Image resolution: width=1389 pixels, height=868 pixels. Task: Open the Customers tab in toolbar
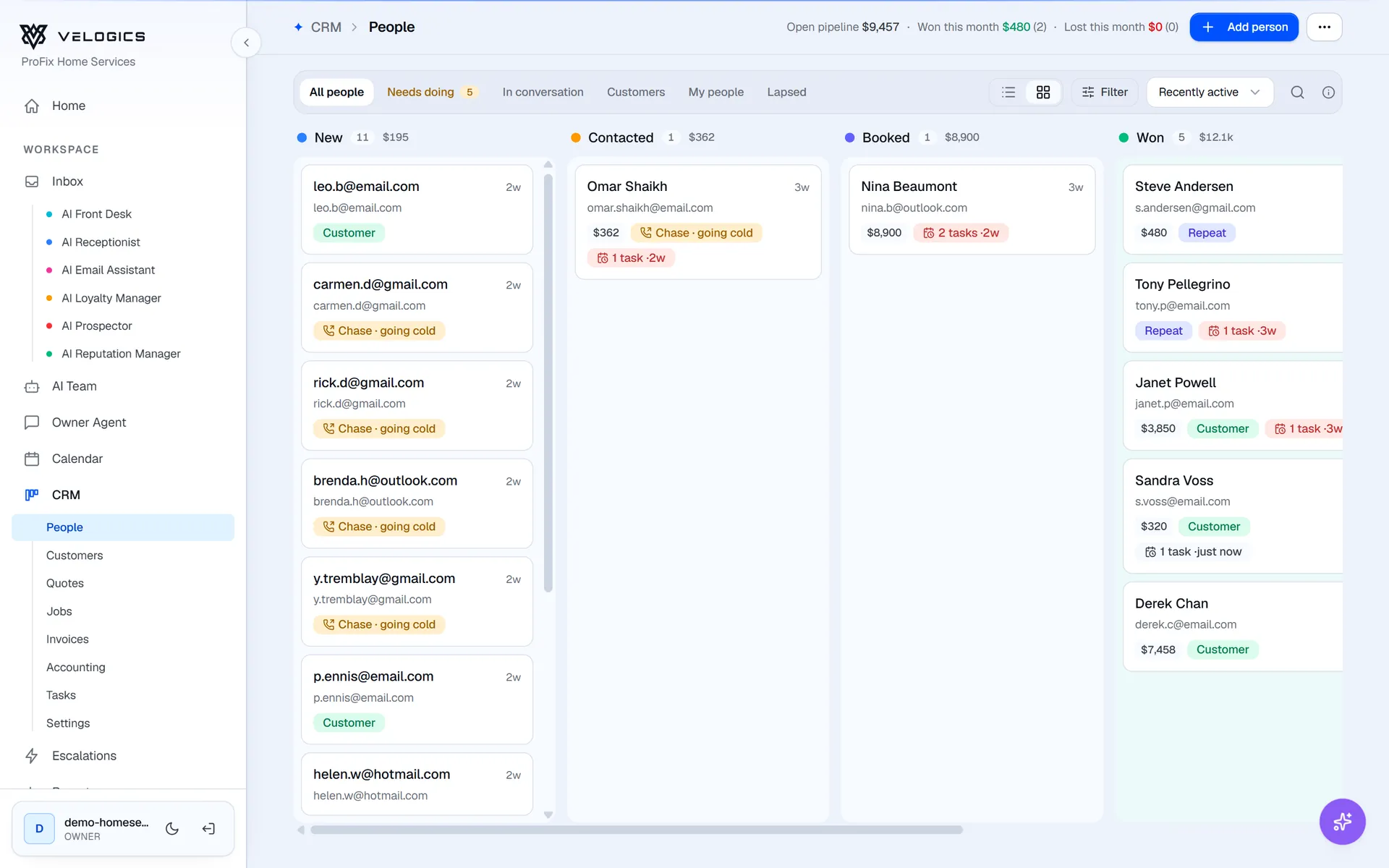click(636, 92)
